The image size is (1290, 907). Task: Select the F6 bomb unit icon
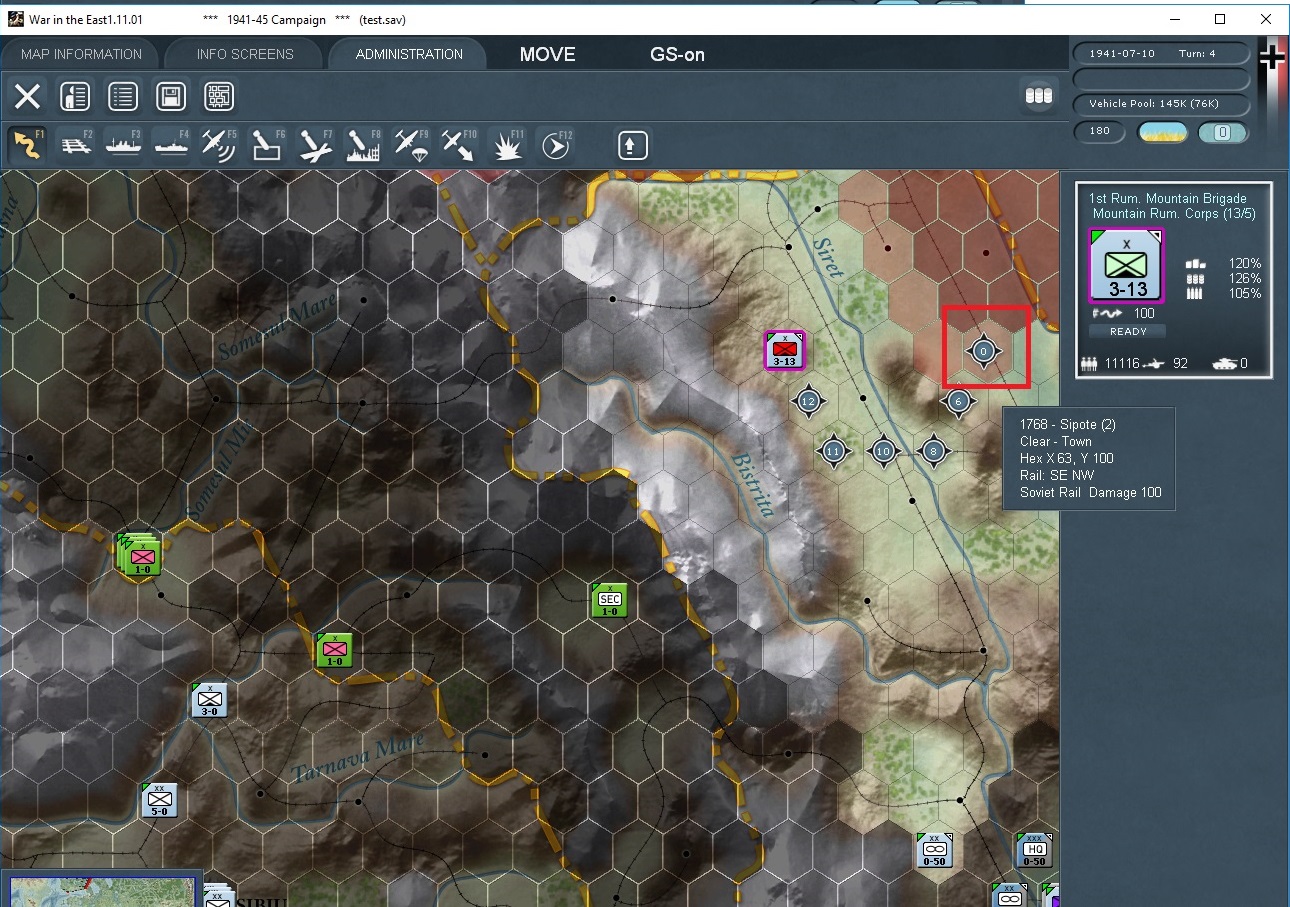(x=267, y=145)
